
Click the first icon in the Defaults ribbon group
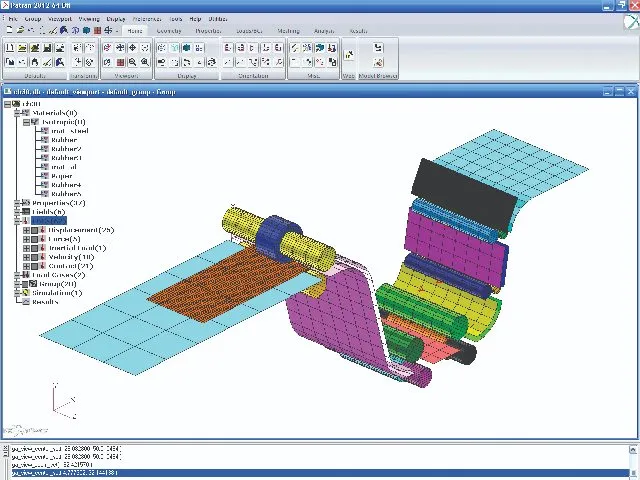10,48
